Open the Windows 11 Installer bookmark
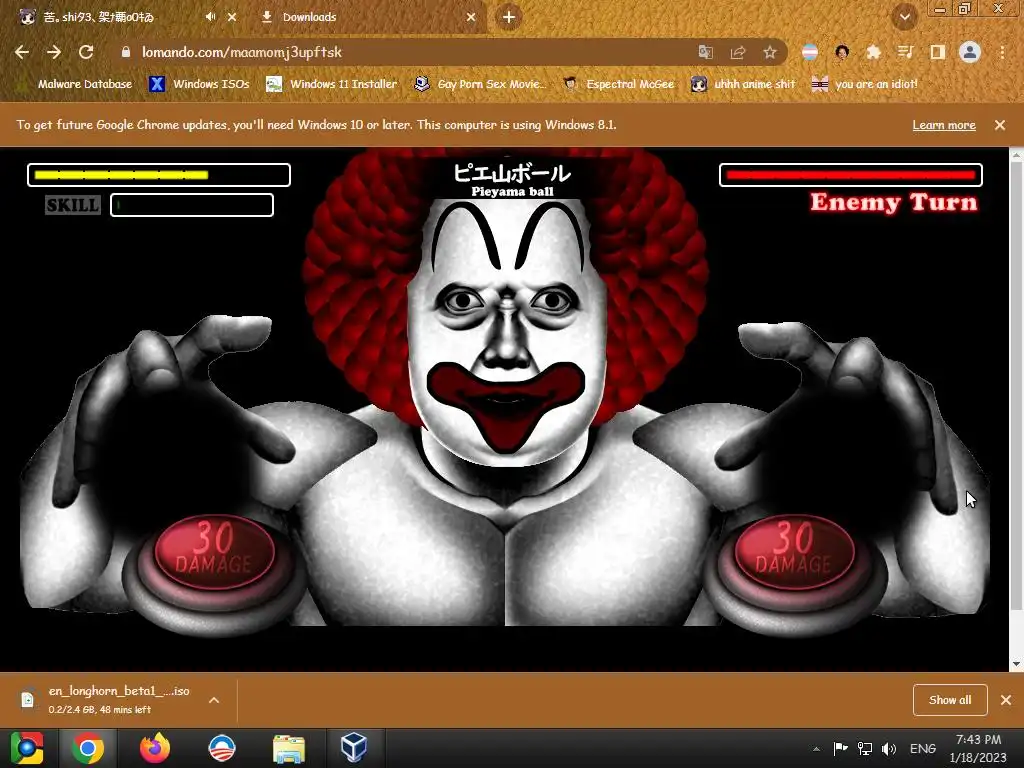 [332, 84]
